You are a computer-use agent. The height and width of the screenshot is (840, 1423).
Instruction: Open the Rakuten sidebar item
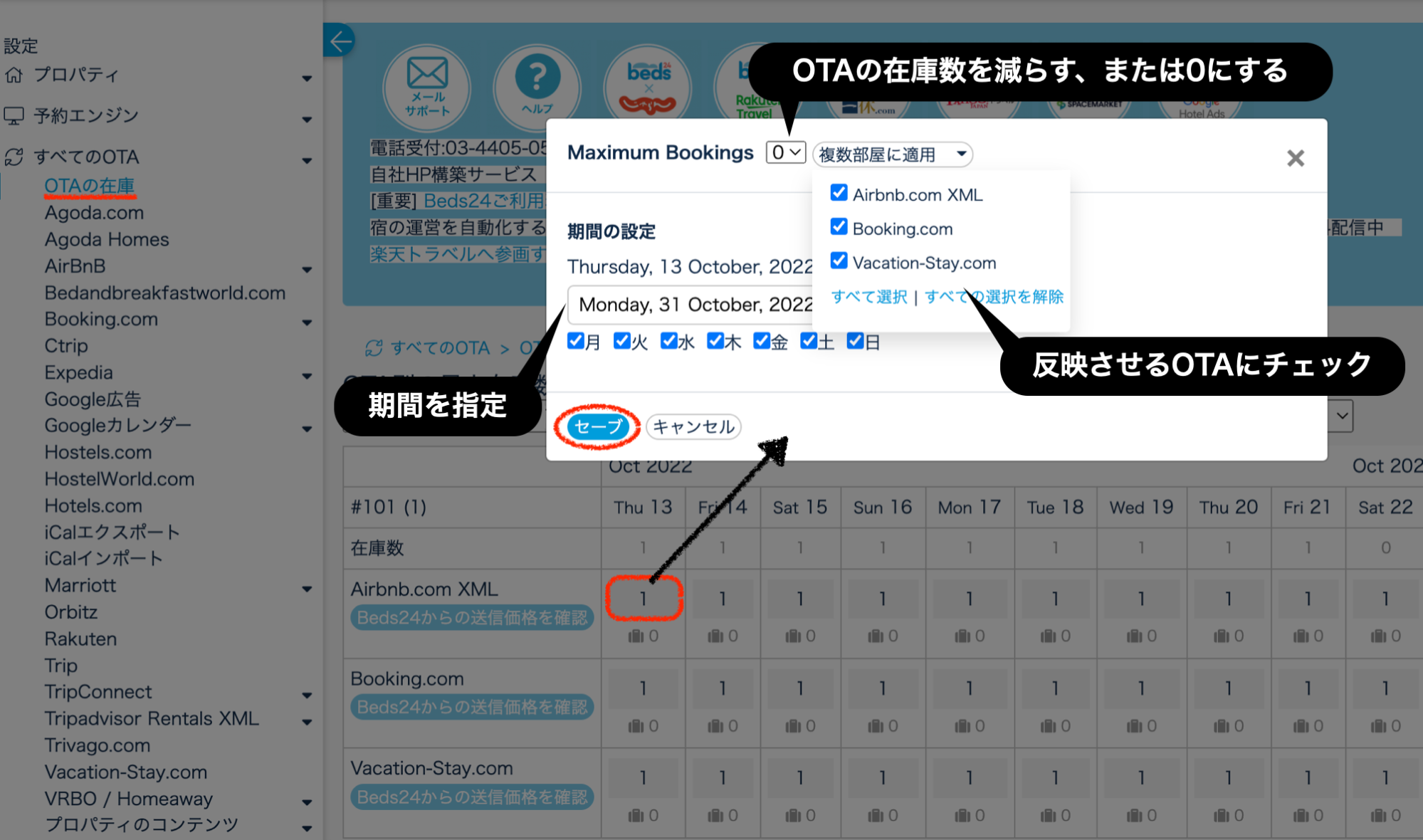pyautogui.click(x=80, y=639)
